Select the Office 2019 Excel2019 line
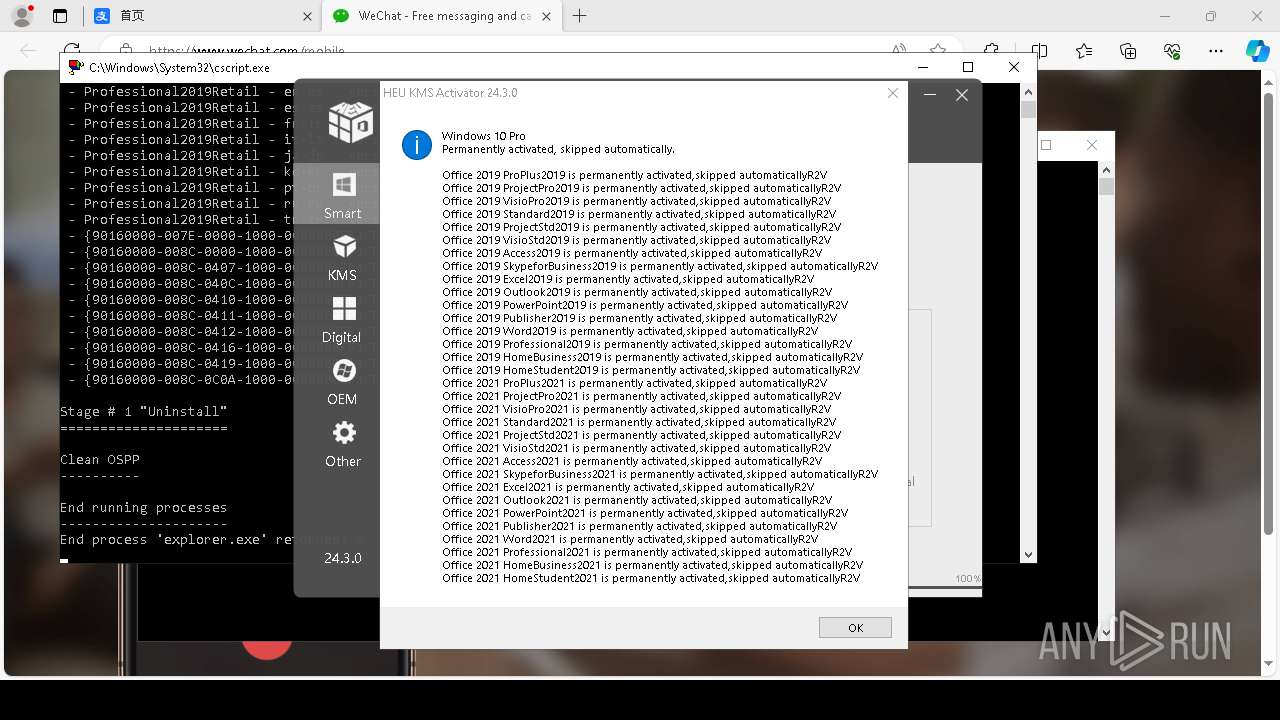Viewport: 1280px width, 720px height. 628,279
